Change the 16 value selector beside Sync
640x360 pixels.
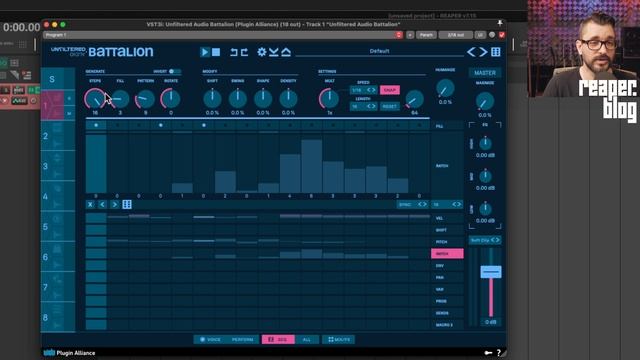click(x=447, y=204)
